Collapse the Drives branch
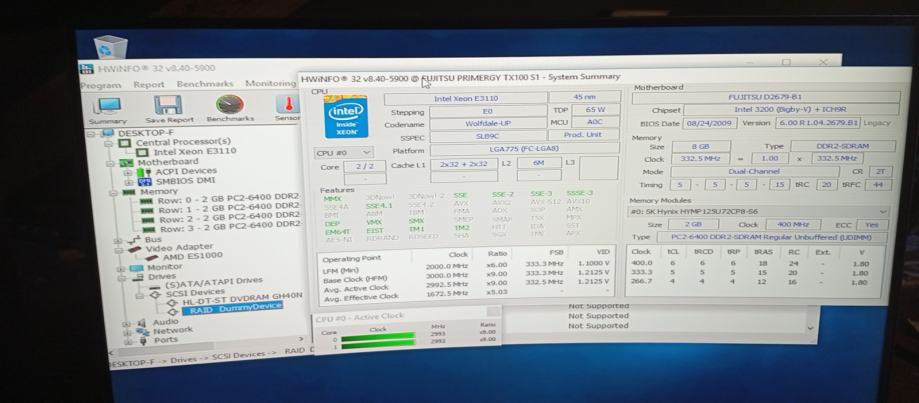 122,278
